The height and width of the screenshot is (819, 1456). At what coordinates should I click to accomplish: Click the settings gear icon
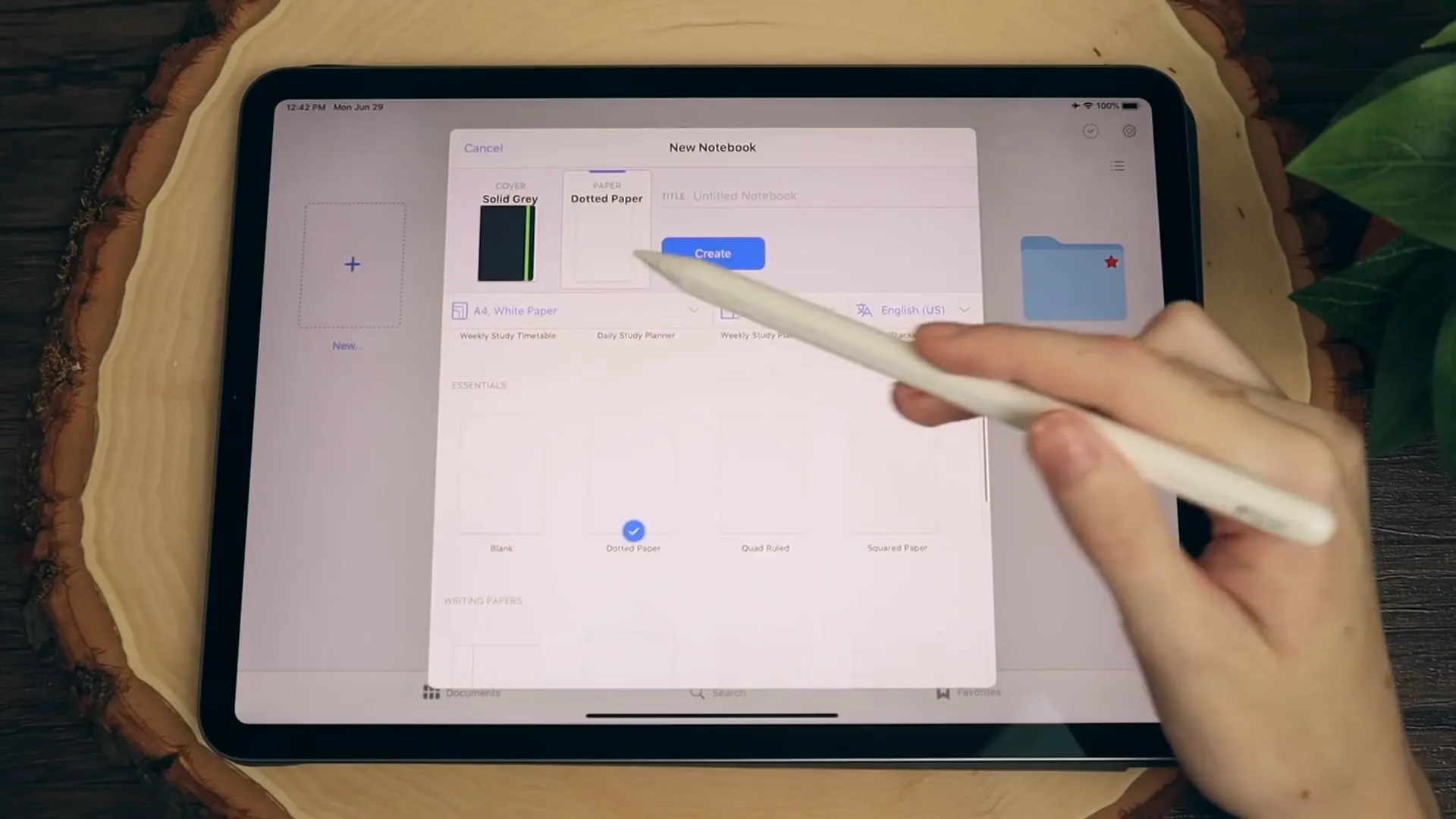[1129, 131]
